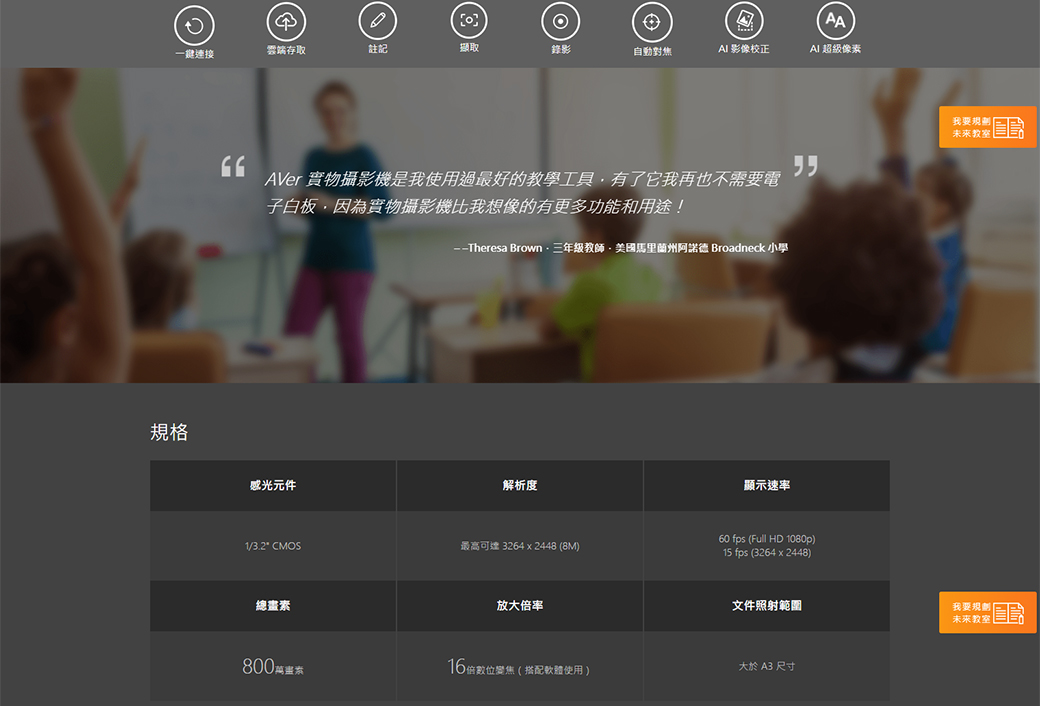Select the 規格 section heading
Viewport: 1040px width, 706px height.
coord(169,432)
